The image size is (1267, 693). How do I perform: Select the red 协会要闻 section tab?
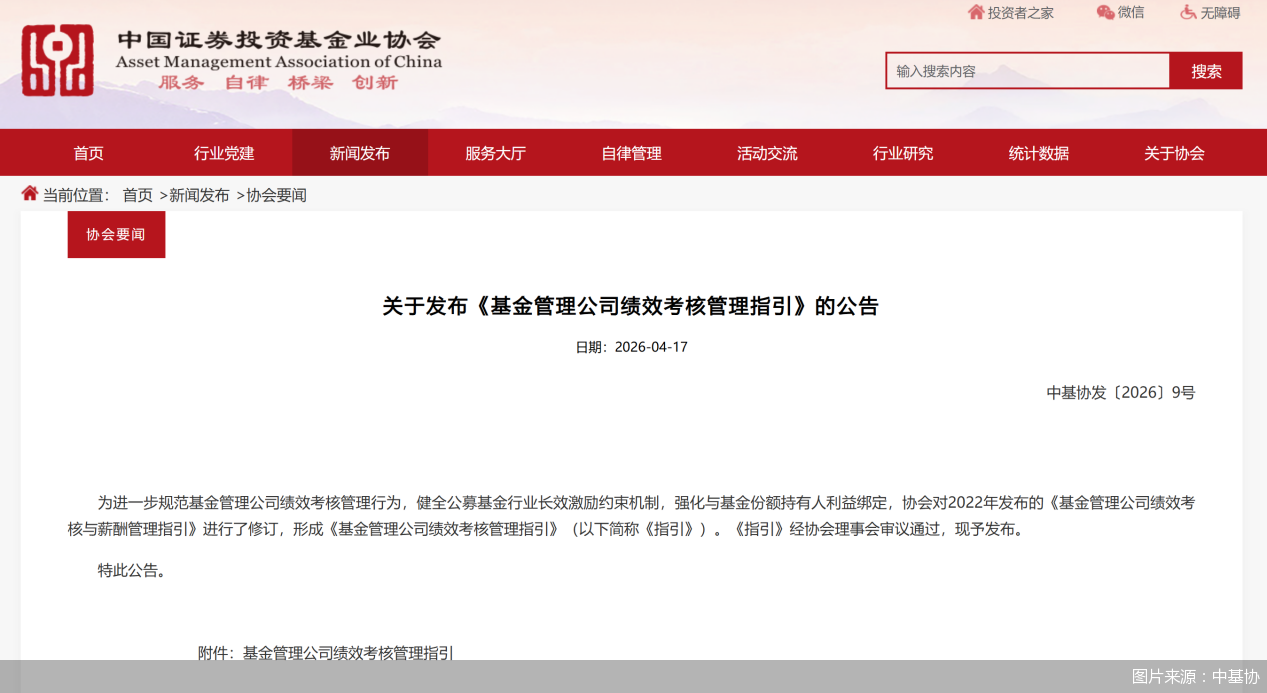click(x=116, y=234)
